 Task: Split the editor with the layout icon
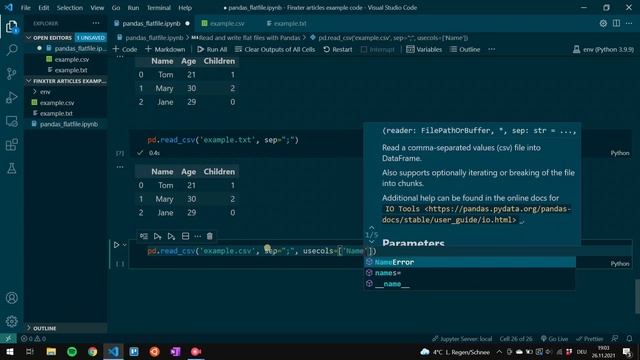[616, 23]
